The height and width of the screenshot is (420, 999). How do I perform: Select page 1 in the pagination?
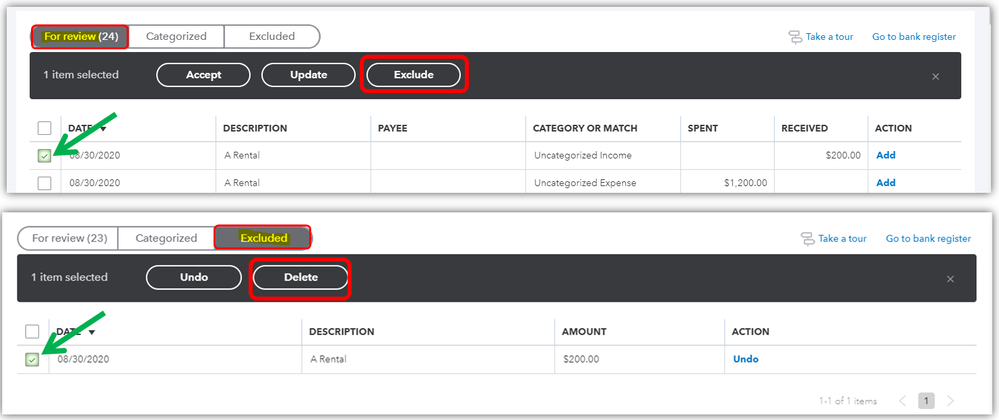click(927, 401)
